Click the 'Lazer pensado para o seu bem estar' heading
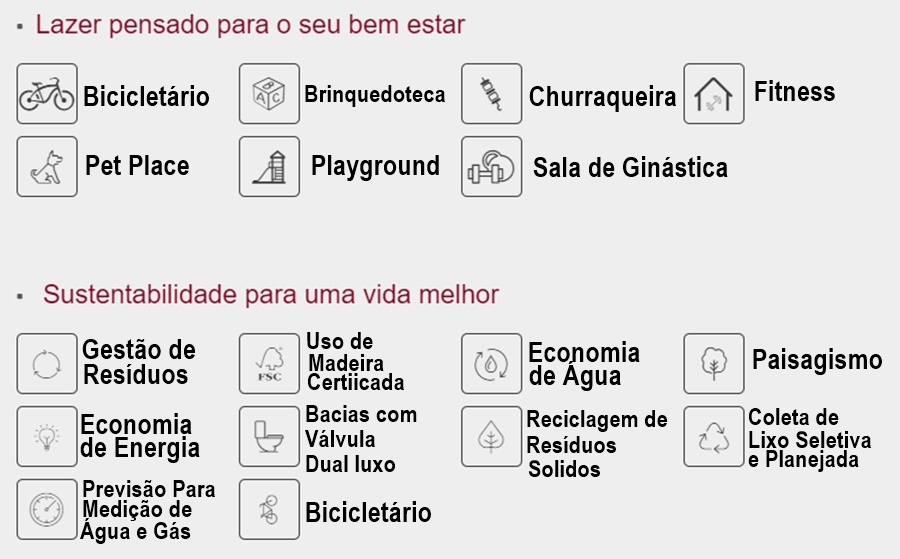900x559 pixels. pyautogui.click(x=250, y=25)
